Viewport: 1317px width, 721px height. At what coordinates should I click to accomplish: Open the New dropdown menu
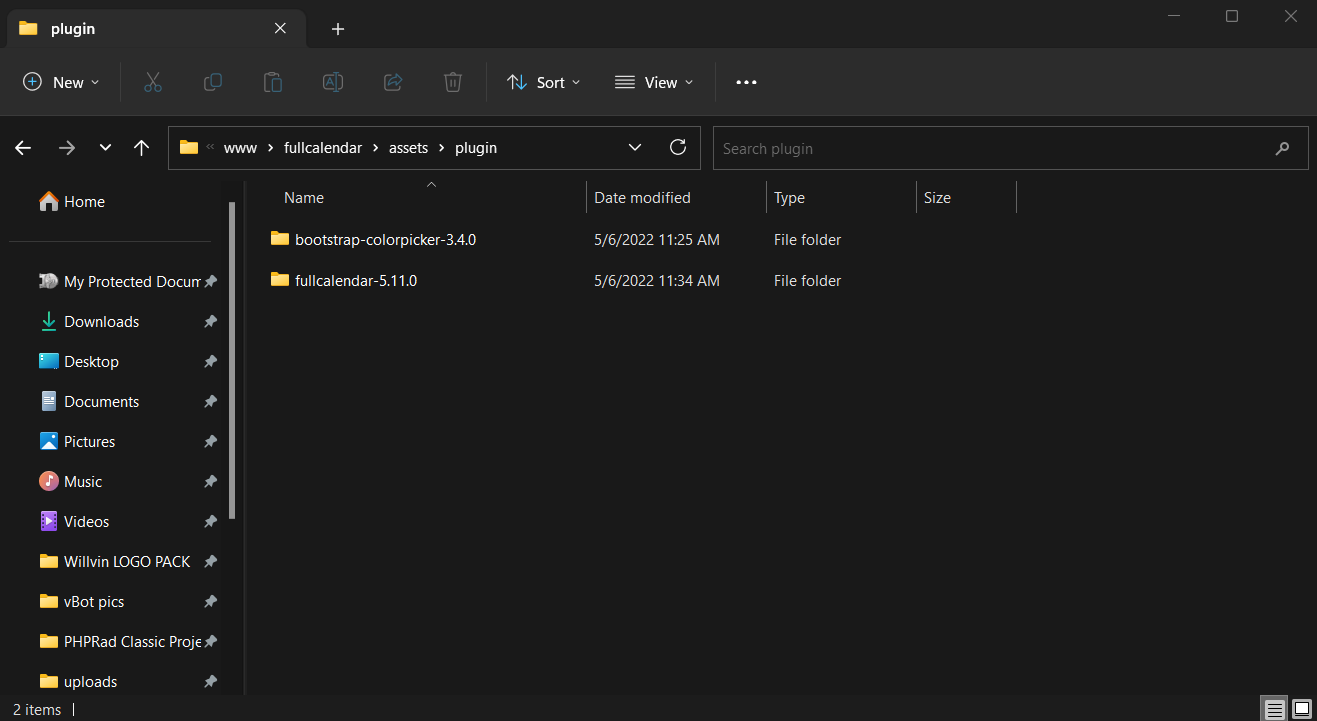click(61, 82)
